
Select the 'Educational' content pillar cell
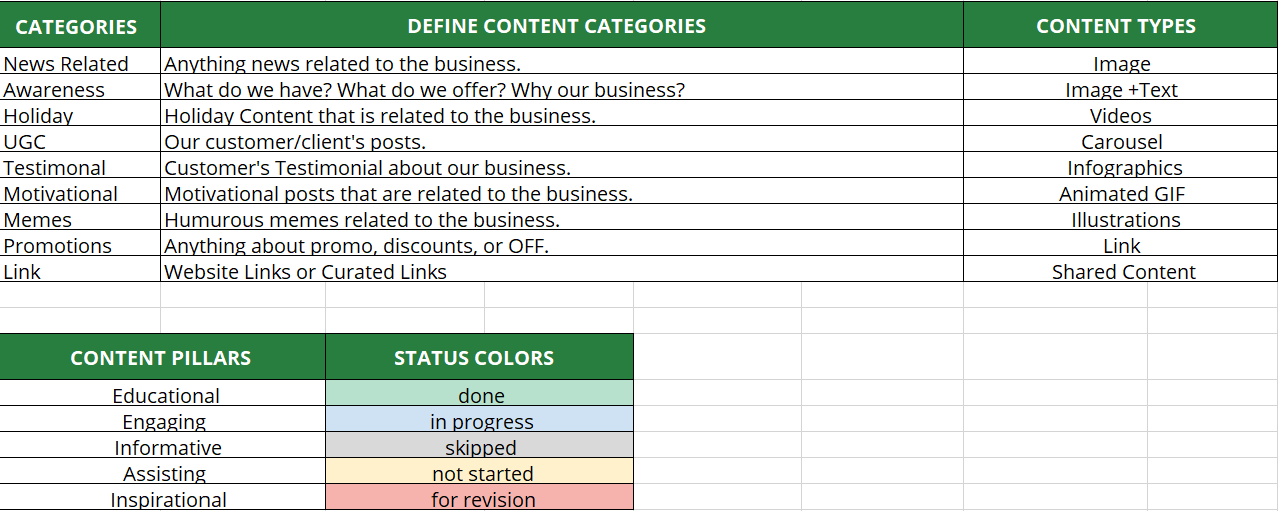[165, 394]
